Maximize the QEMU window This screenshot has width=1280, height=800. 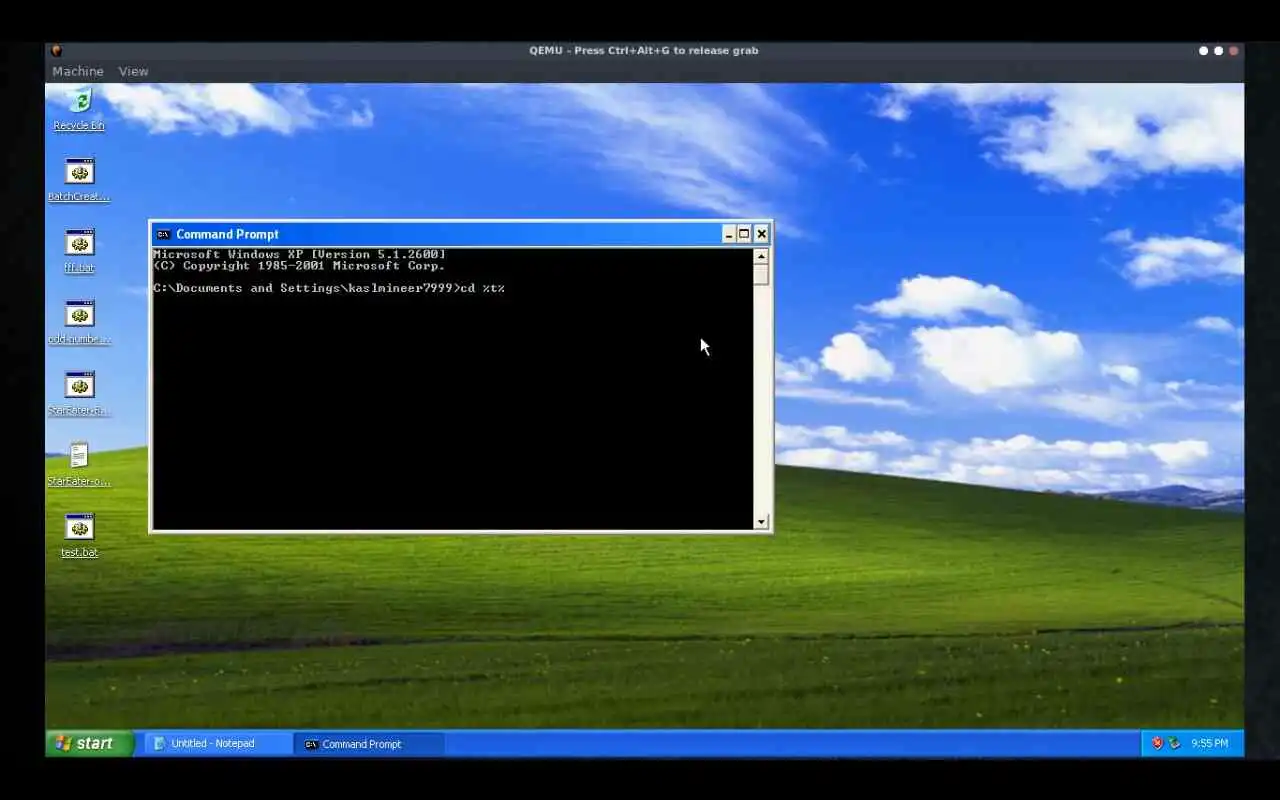point(1218,50)
